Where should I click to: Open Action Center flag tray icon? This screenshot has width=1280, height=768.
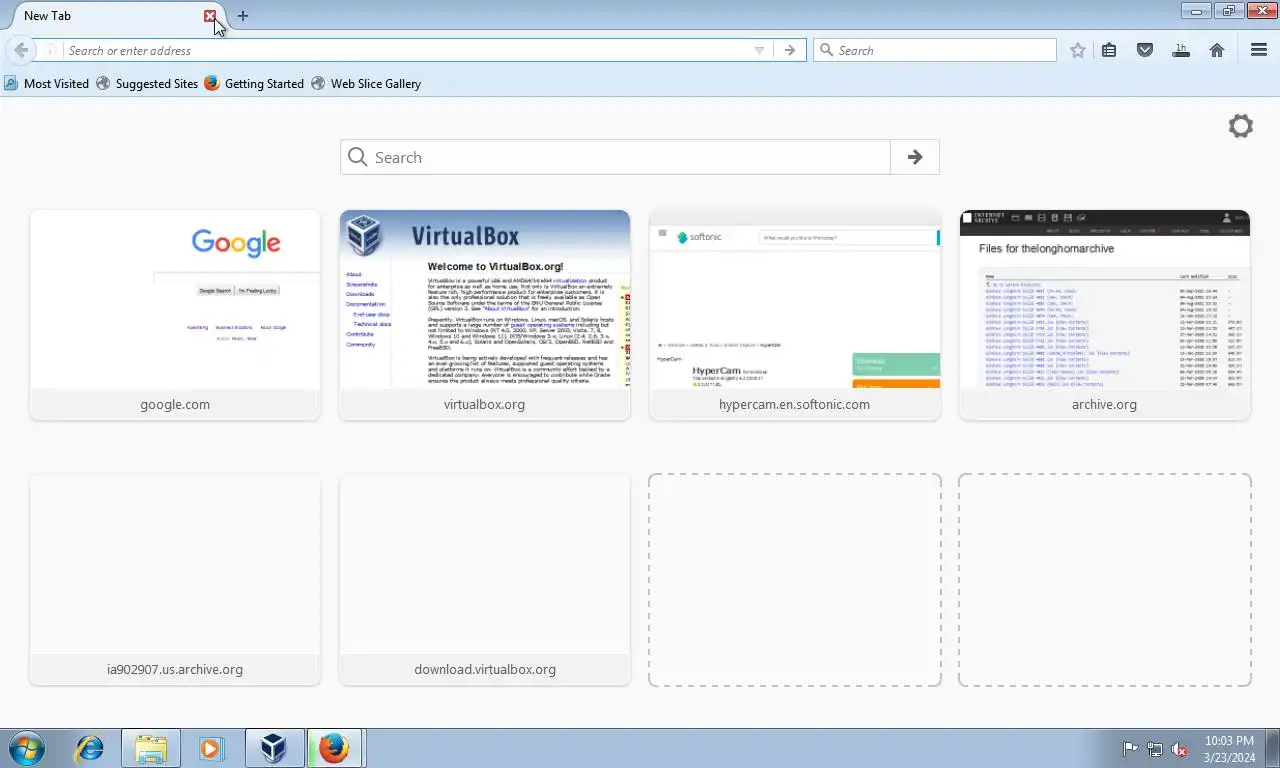click(x=1131, y=749)
